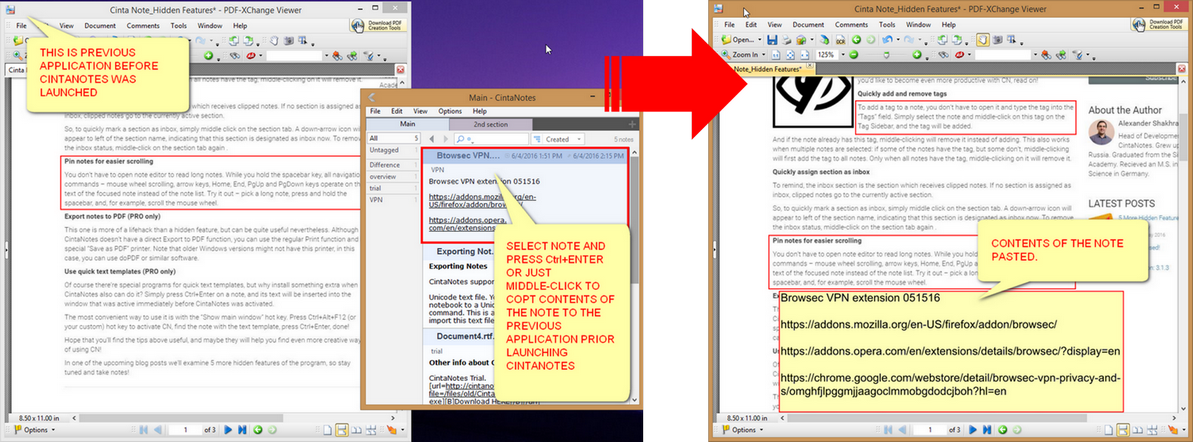Click Previous Page arrow in right window
Viewport: 1193px width, 442px height.
pyautogui.click(x=902, y=430)
